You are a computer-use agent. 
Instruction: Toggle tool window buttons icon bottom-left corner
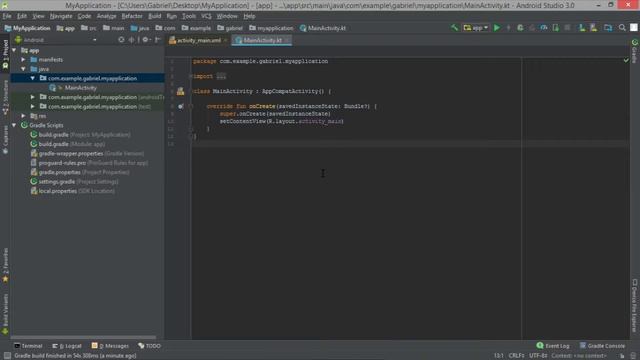pos(7,356)
